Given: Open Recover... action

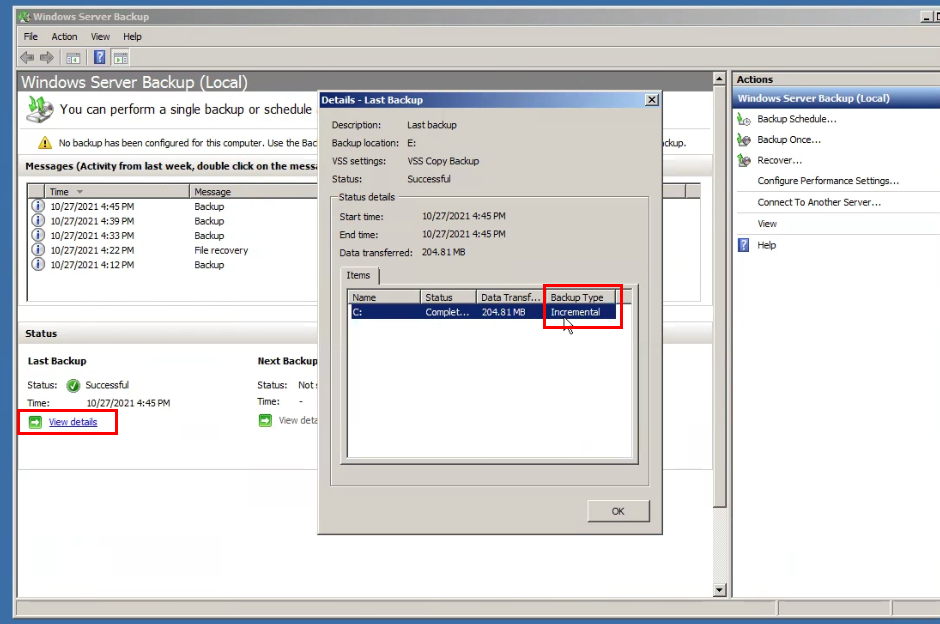Looking at the screenshot, I should click(779, 160).
